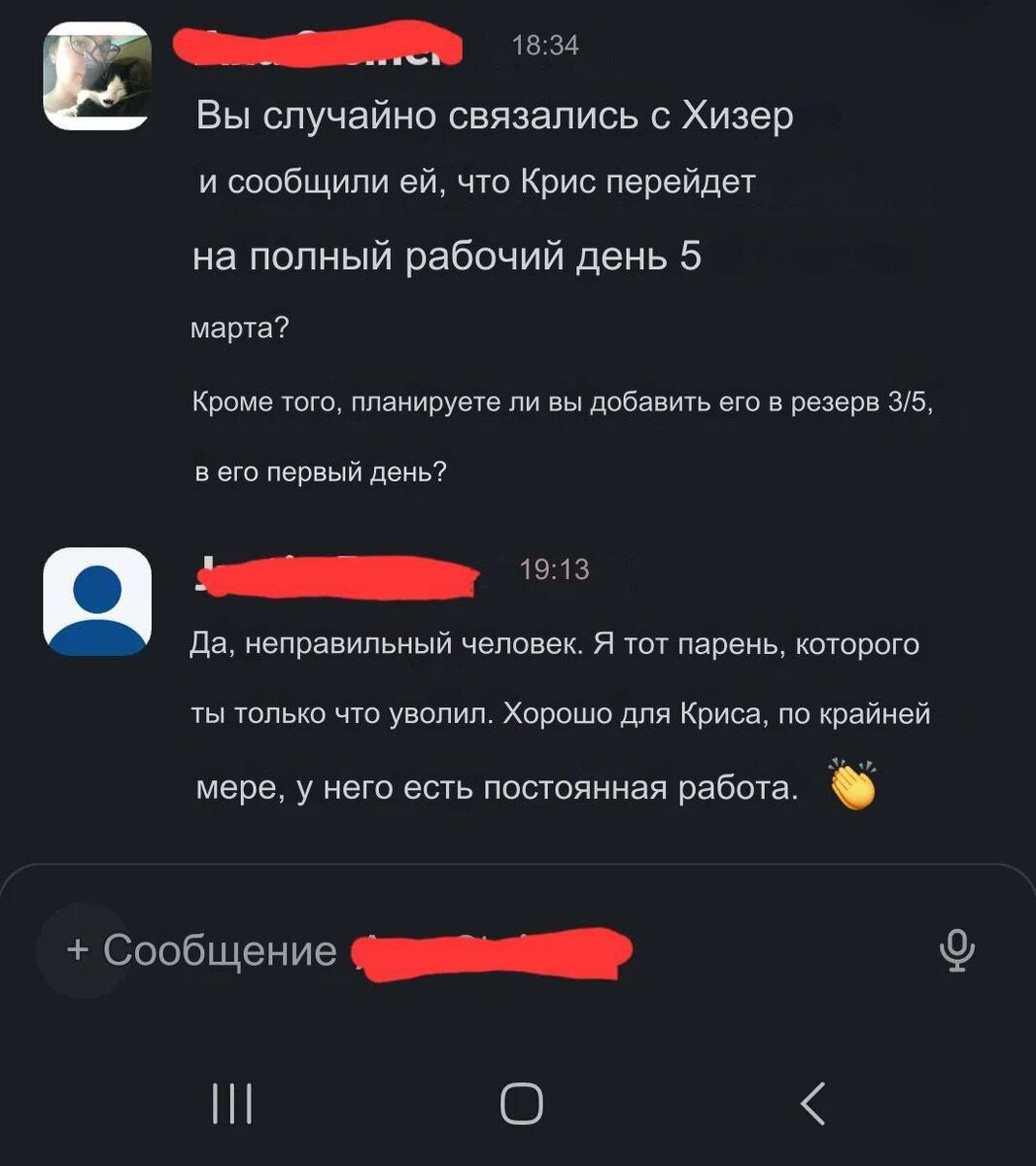The width and height of the screenshot is (1036, 1166).
Task: Tap the 18:34 message timestamp
Action: [x=544, y=46]
